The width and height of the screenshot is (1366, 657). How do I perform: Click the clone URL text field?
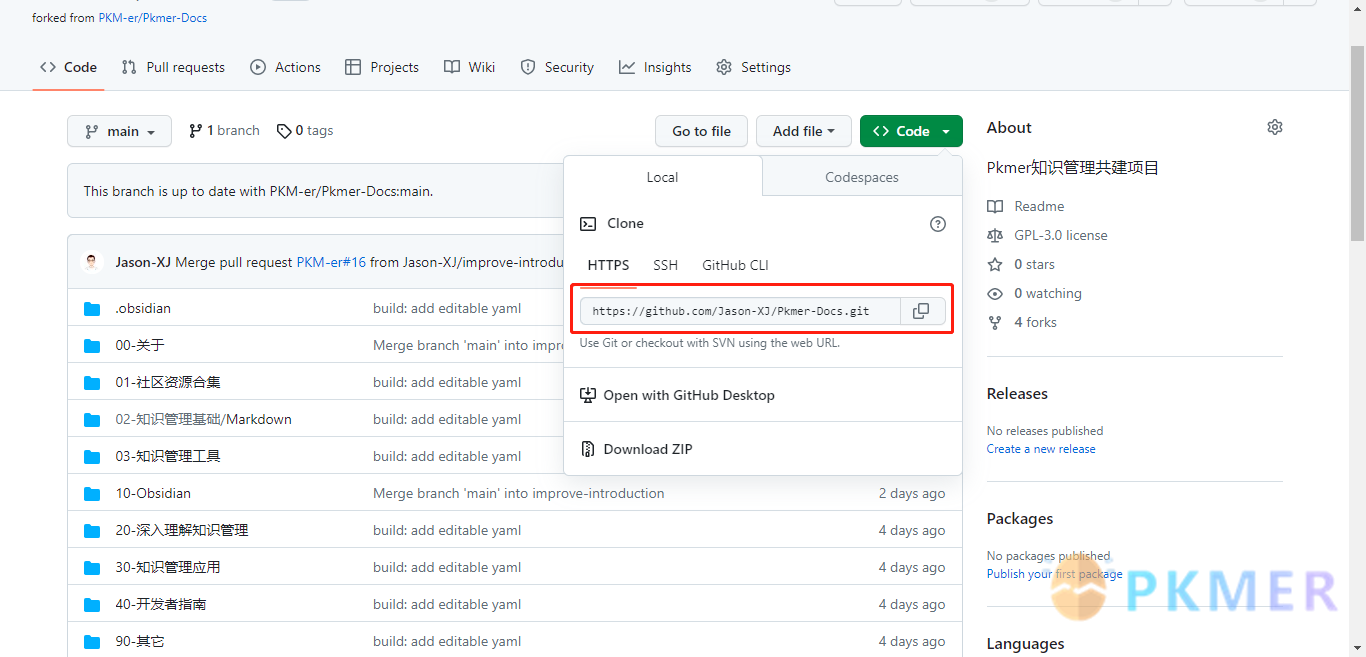click(740, 311)
